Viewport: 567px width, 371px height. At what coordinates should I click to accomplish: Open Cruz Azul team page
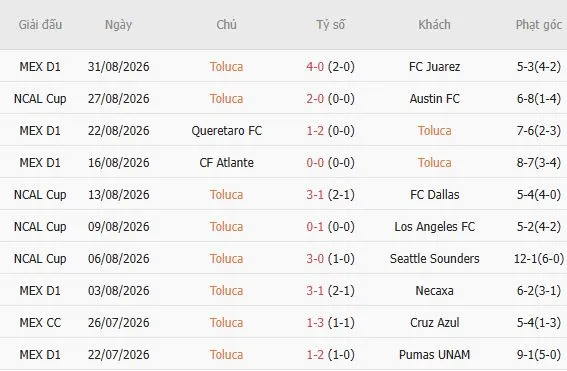coord(434,323)
